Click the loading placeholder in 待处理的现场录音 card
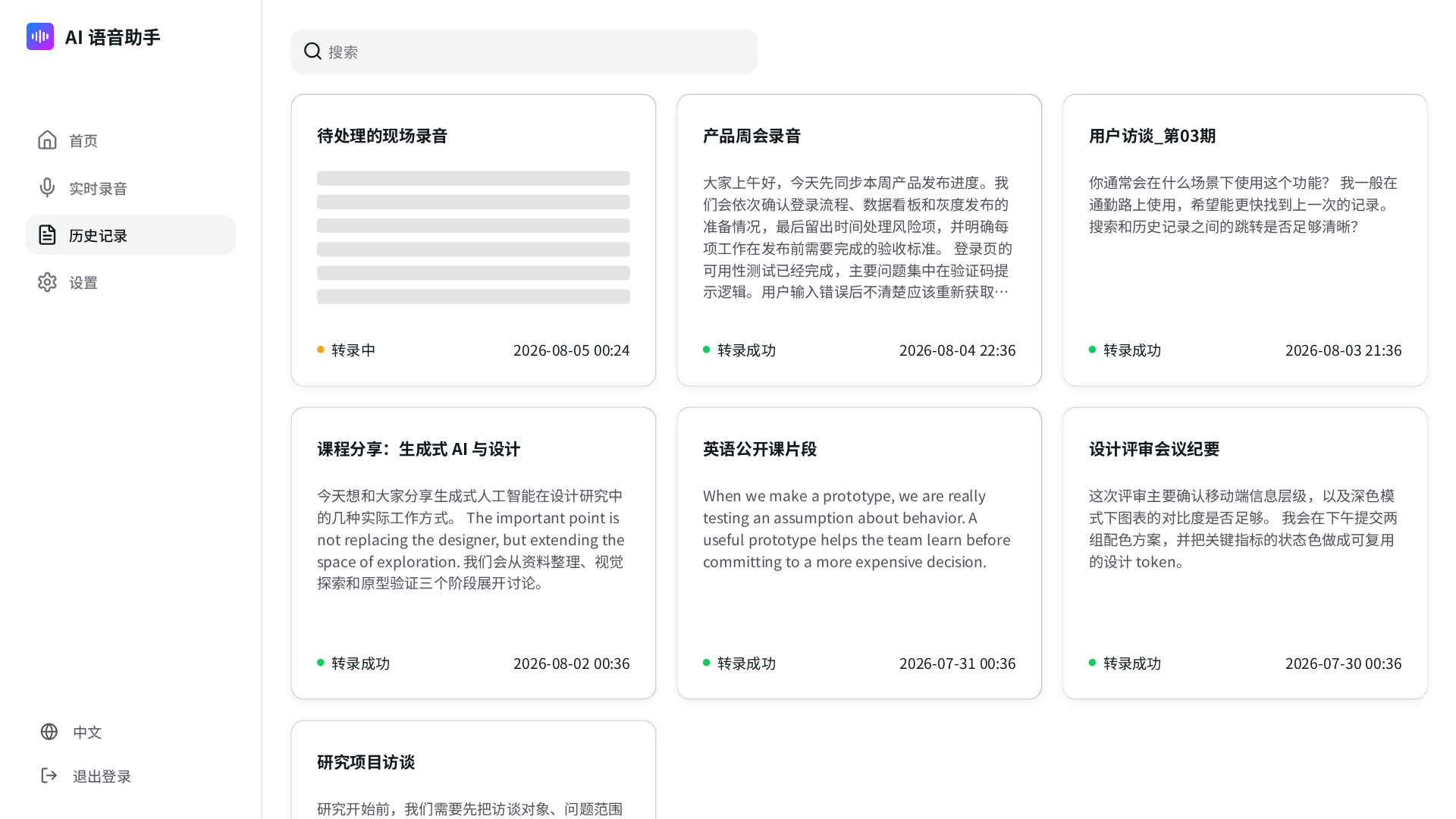This screenshot has height=819, width=1456. [x=473, y=237]
